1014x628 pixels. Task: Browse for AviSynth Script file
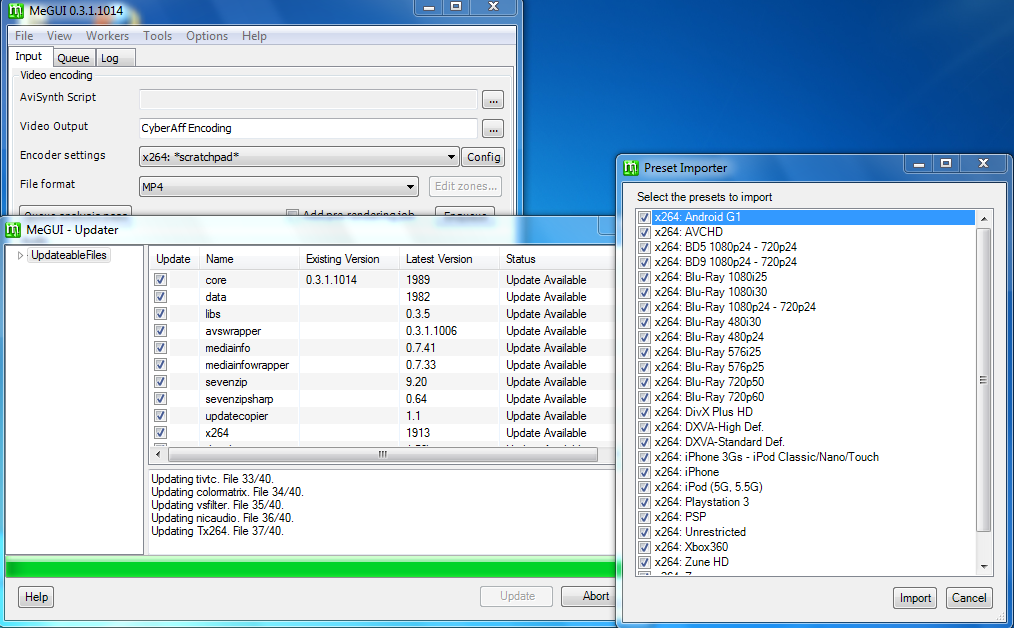[492, 99]
